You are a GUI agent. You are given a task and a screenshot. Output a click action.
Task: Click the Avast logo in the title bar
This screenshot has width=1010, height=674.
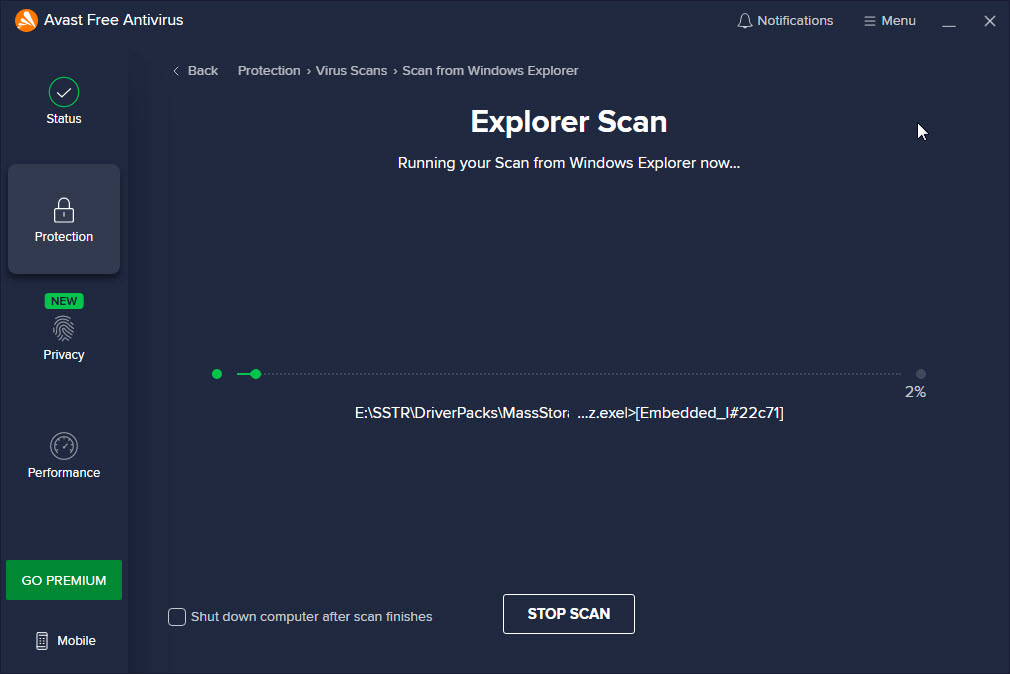tap(25, 19)
